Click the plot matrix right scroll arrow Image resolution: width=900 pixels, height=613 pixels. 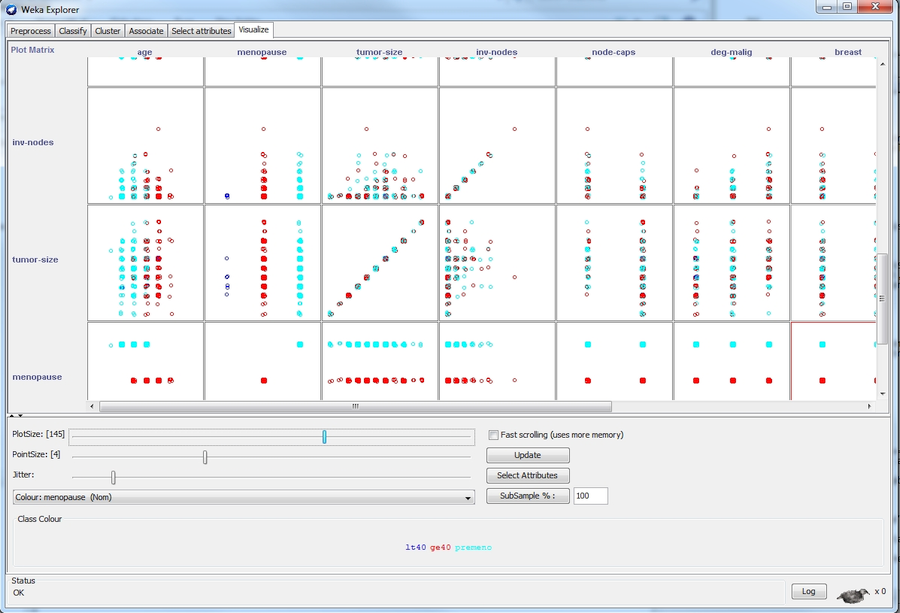[869, 406]
